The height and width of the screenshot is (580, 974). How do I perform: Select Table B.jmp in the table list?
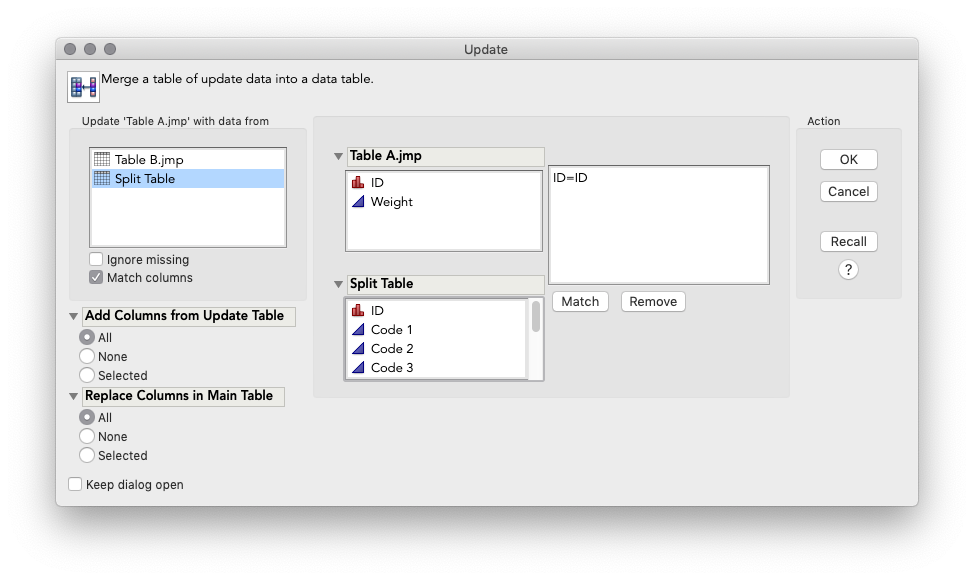[188, 160]
